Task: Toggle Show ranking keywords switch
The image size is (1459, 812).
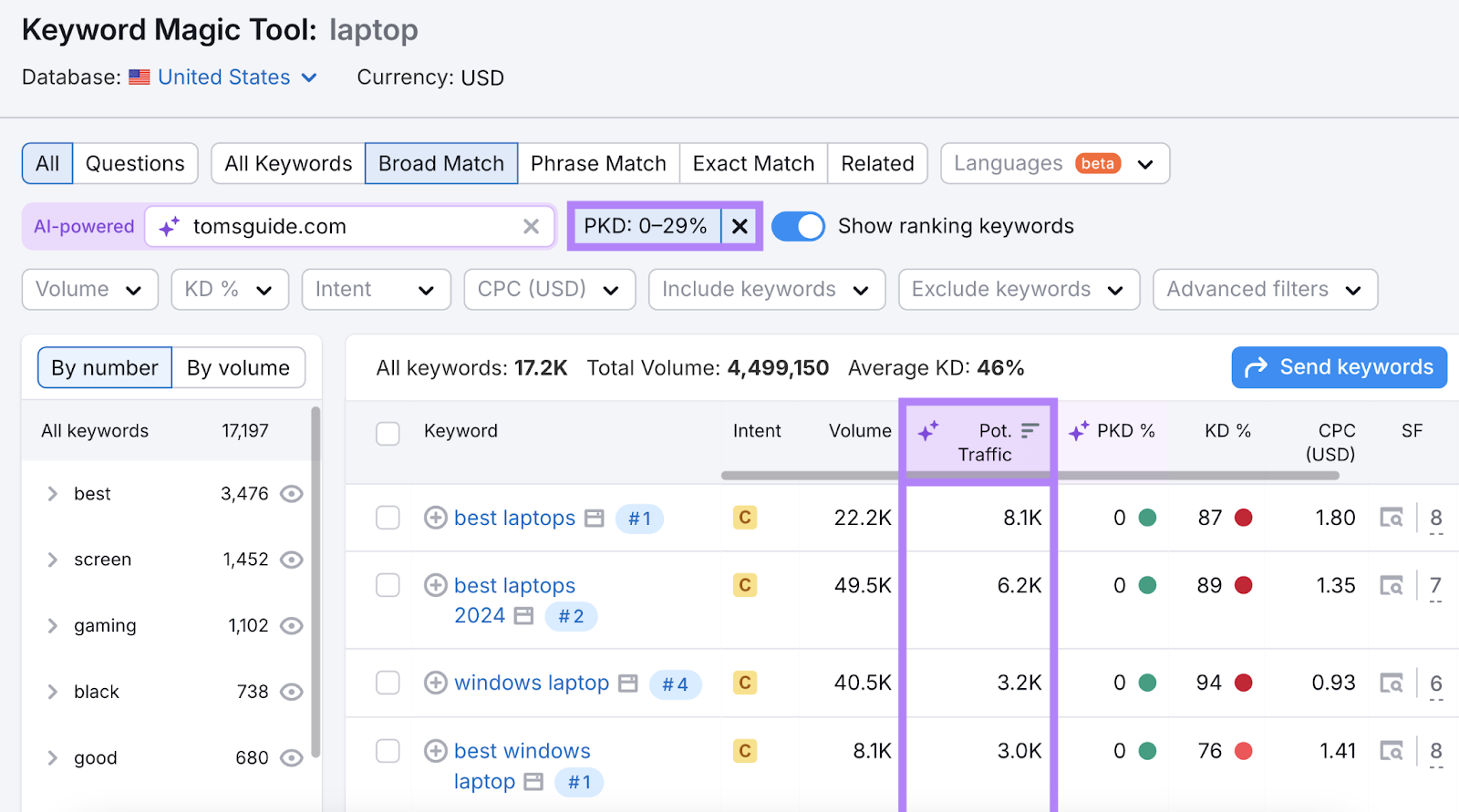Action: (x=798, y=226)
